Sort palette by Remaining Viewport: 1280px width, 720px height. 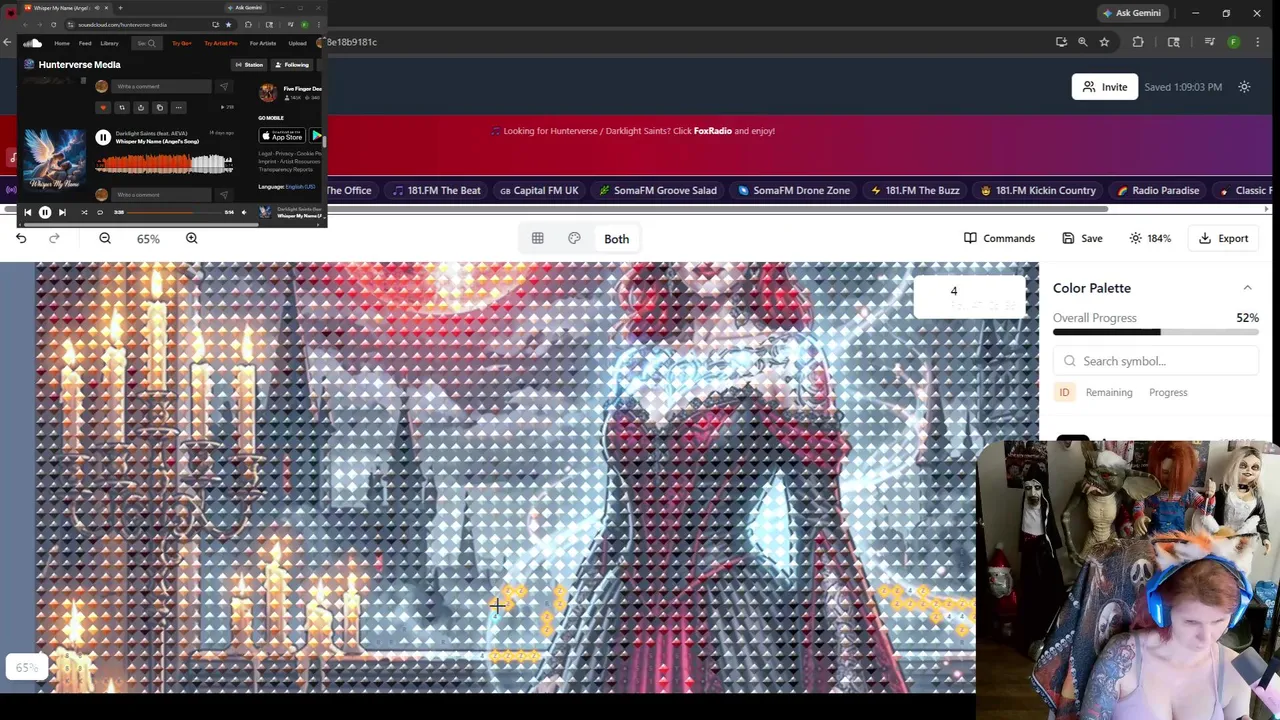click(1109, 392)
